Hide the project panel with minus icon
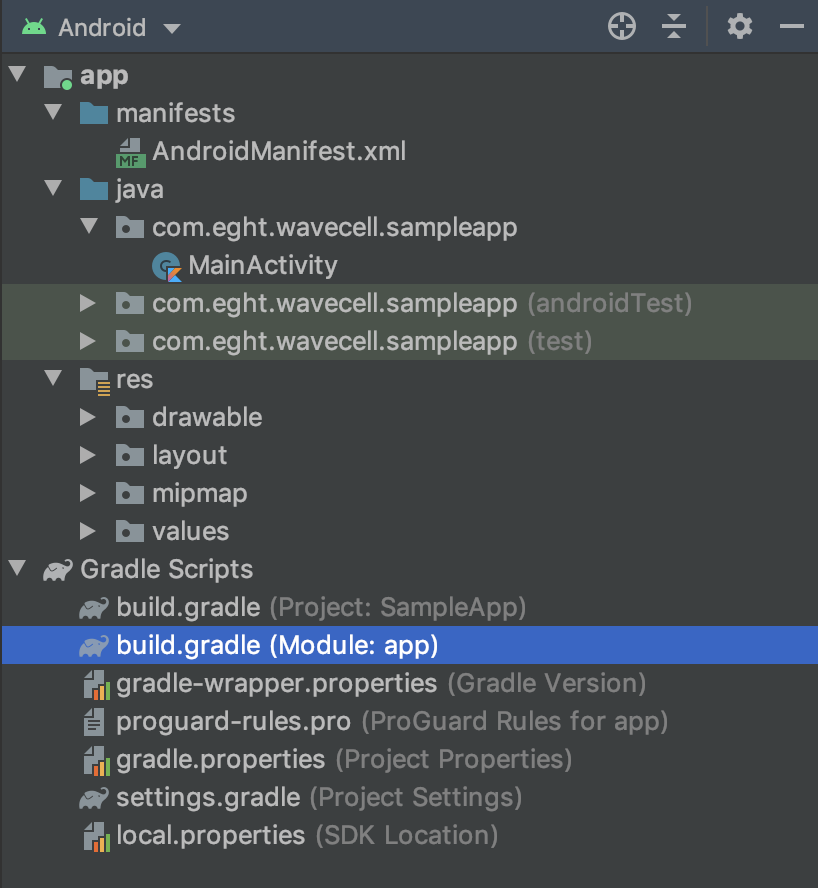Image resolution: width=818 pixels, height=888 pixels. [791, 27]
